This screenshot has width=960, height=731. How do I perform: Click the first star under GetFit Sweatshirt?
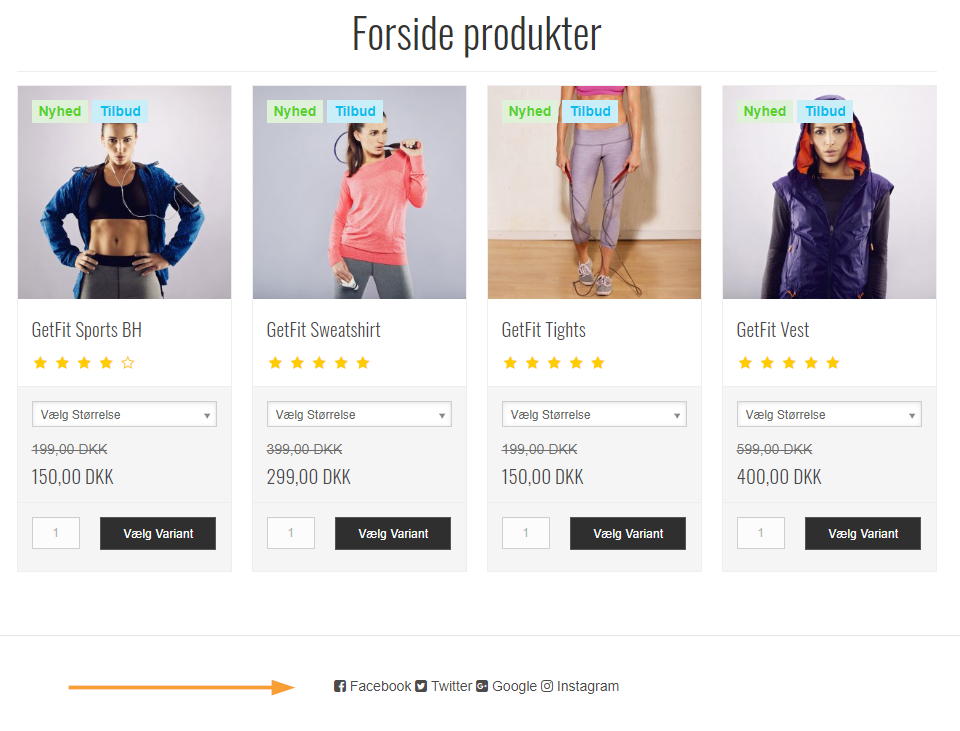(276, 363)
